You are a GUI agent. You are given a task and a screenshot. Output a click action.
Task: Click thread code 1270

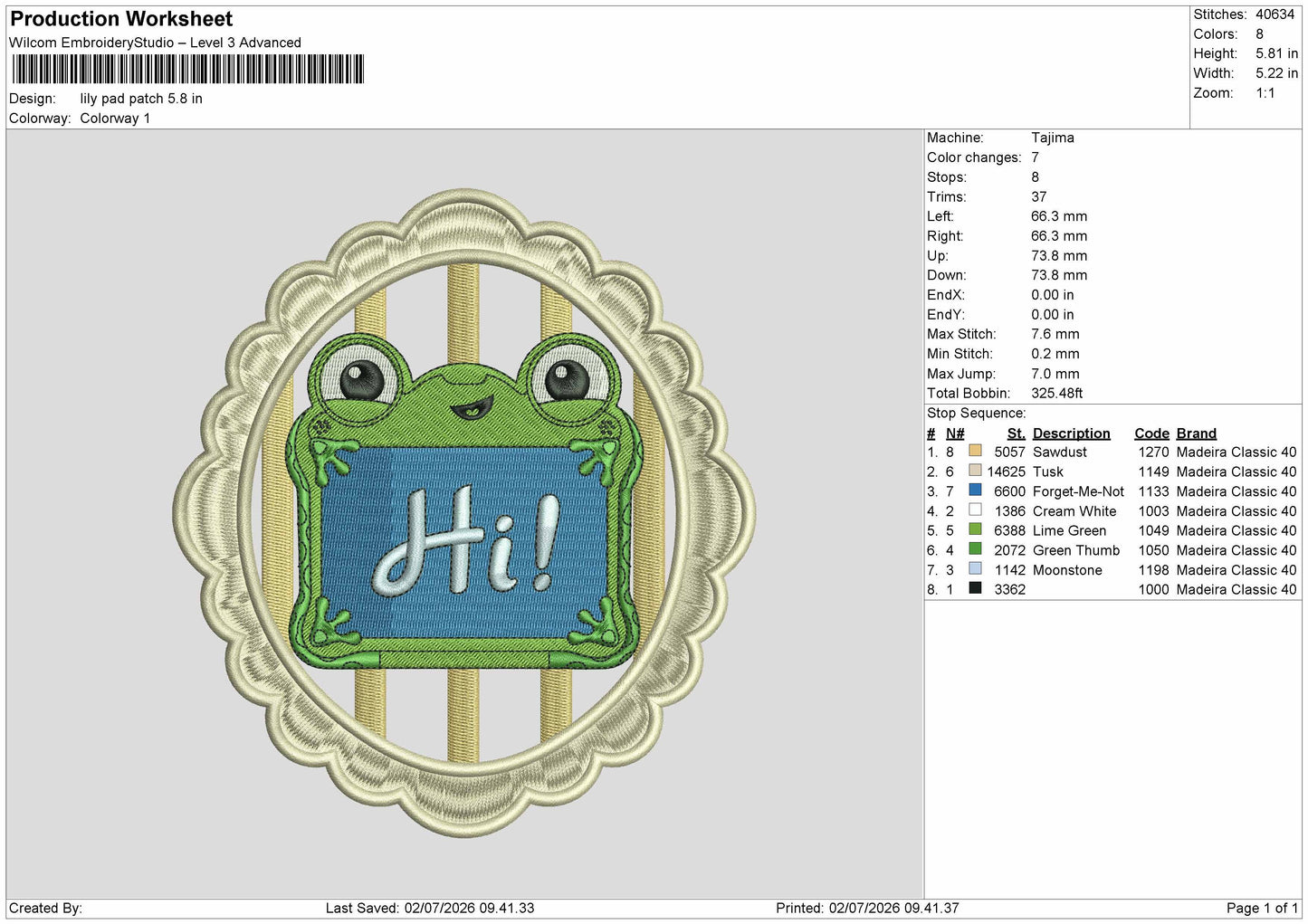pos(1153,452)
